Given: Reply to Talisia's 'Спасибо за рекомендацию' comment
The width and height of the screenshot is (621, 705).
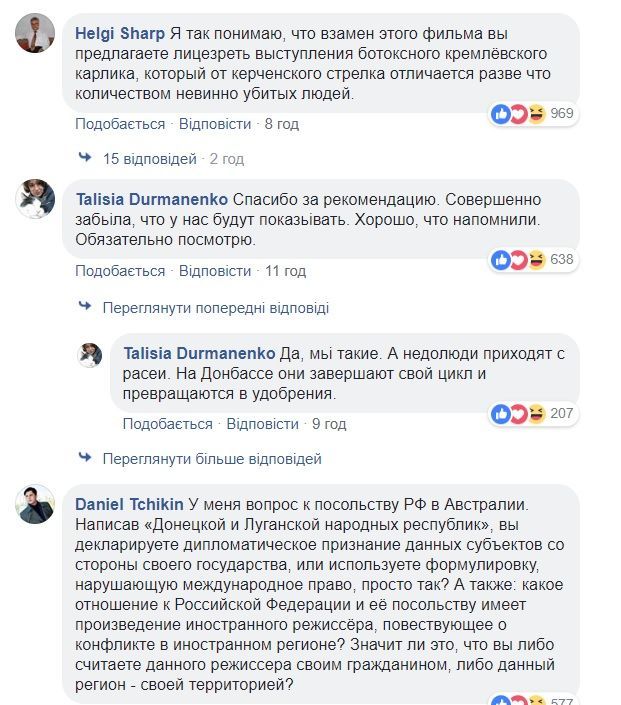Looking at the screenshot, I should pos(215,271).
